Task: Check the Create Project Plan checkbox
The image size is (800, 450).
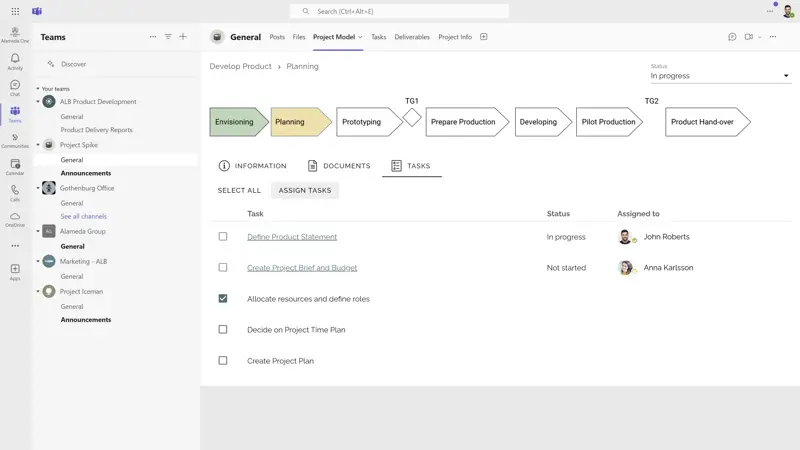Action: pos(223,361)
